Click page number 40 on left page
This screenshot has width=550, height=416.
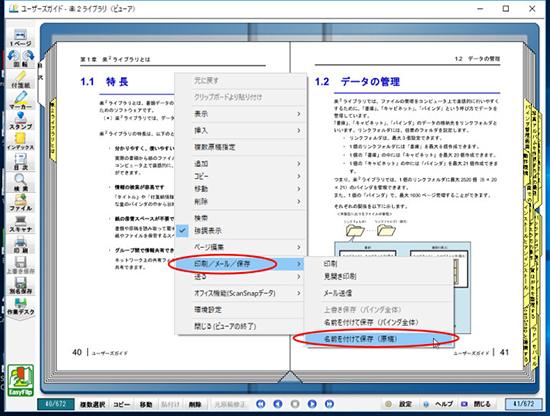coord(77,352)
